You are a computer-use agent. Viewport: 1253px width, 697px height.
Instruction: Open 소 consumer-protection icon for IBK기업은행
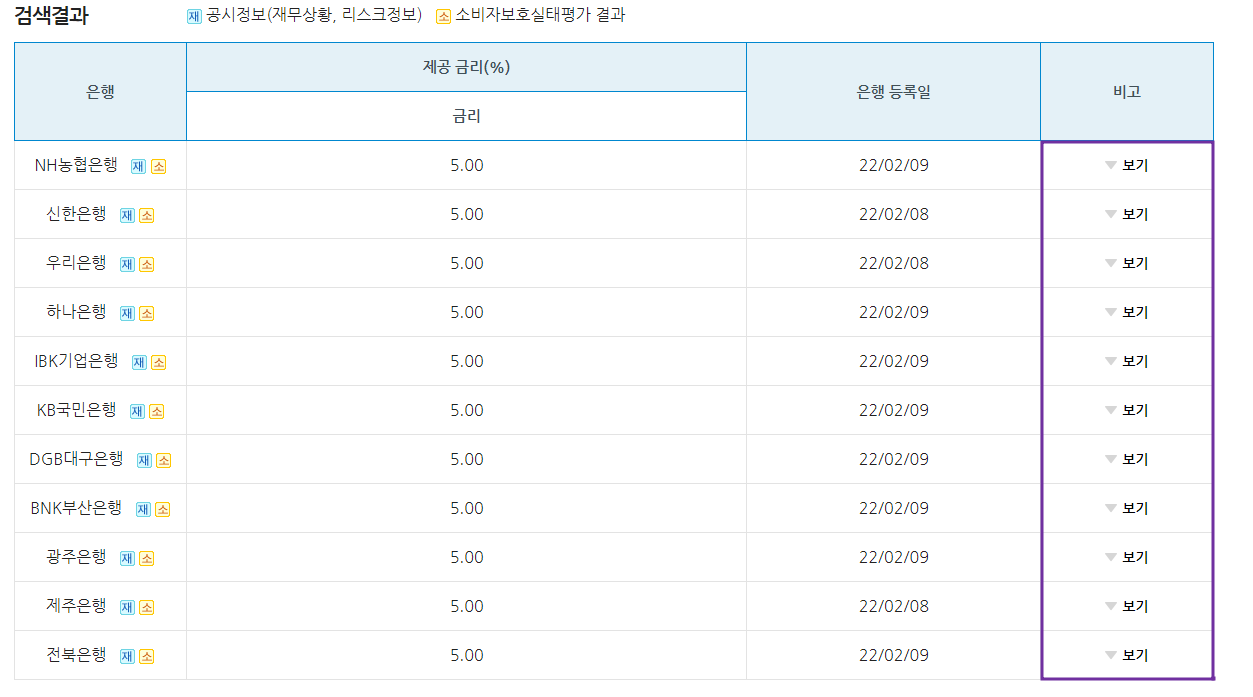point(158,362)
